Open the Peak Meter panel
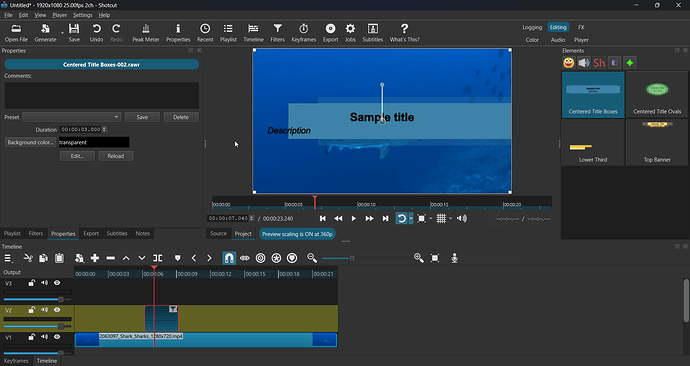Viewport: 690px width, 366px height. [x=146, y=33]
